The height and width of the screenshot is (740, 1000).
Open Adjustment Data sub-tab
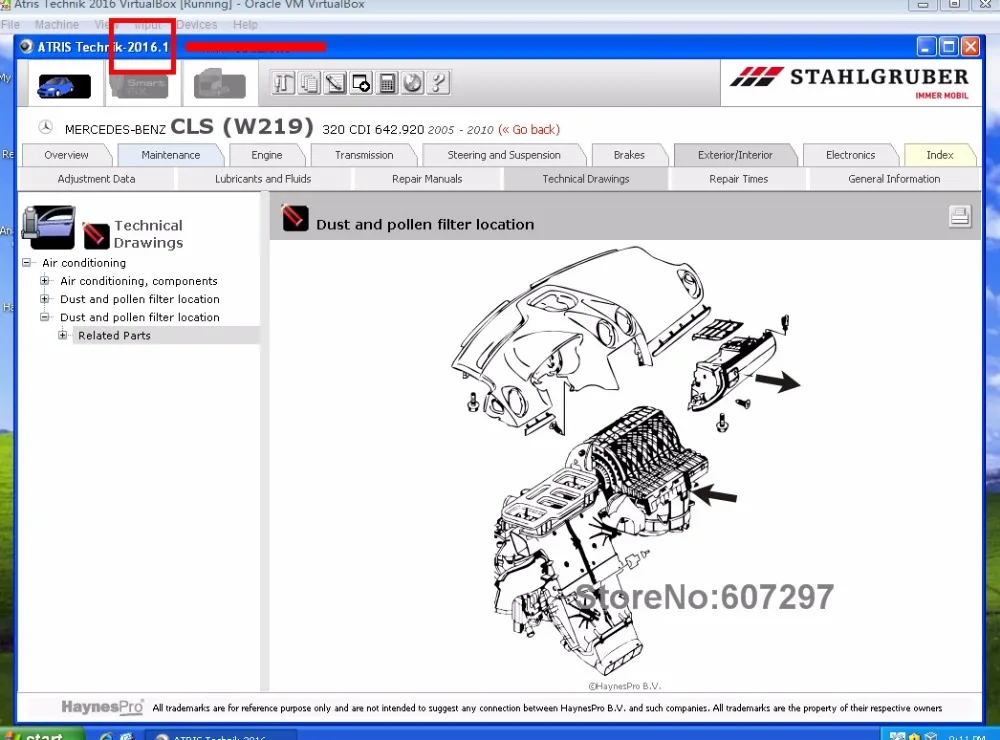[x=96, y=179]
